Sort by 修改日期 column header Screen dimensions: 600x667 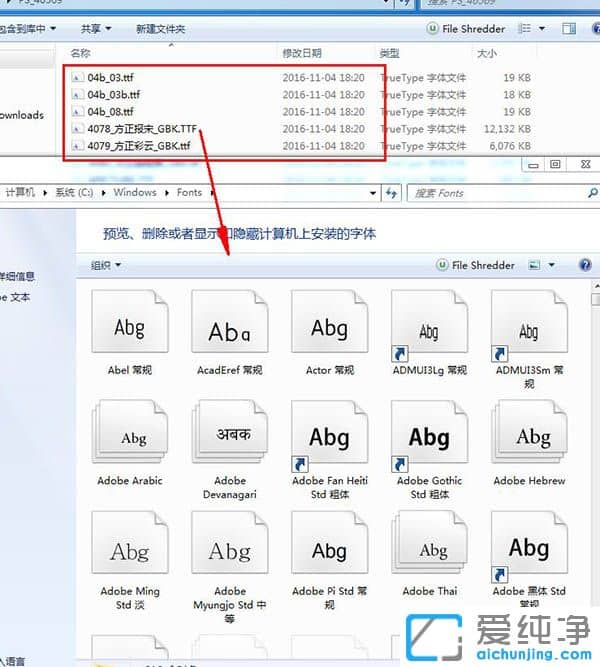tap(302, 53)
